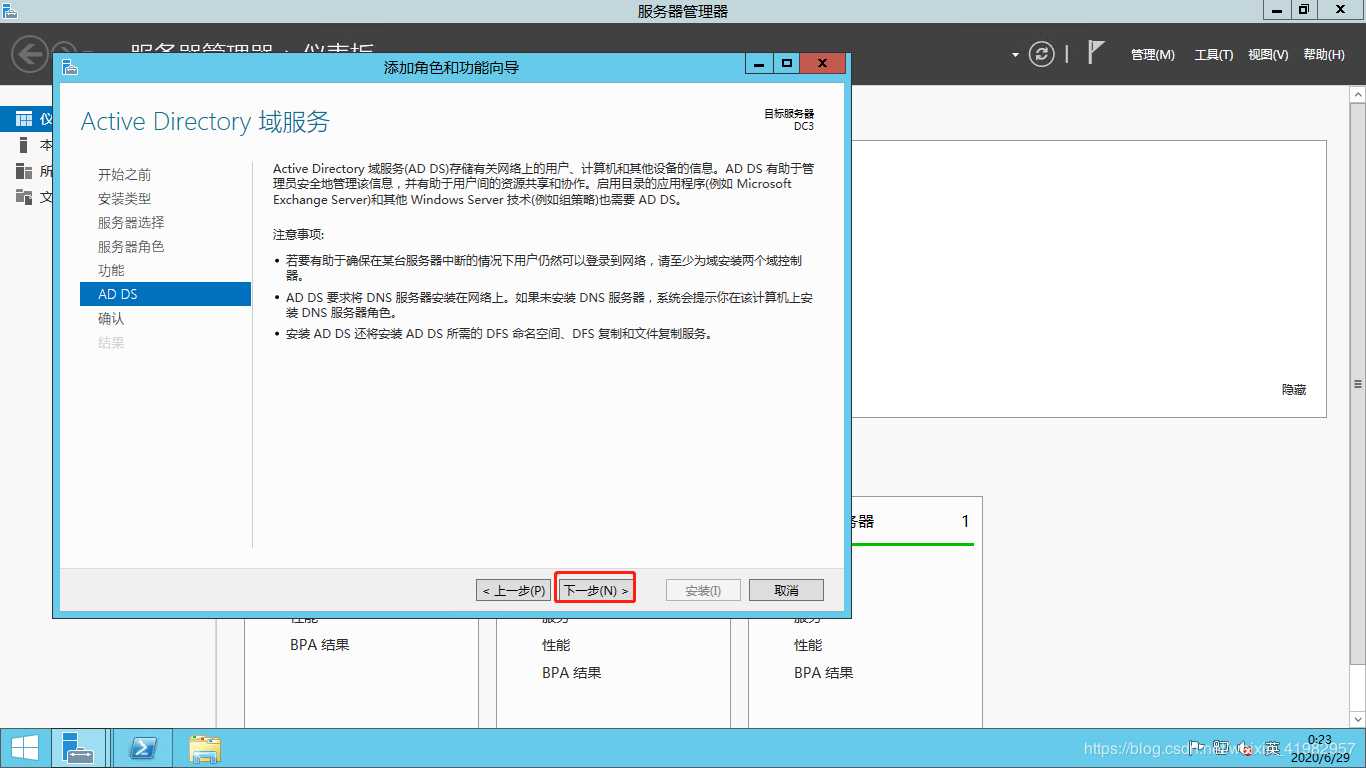The width and height of the screenshot is (1366, 768).
Task: Select the 服务器角色 wizard step
Action: [x=131, y=247]
